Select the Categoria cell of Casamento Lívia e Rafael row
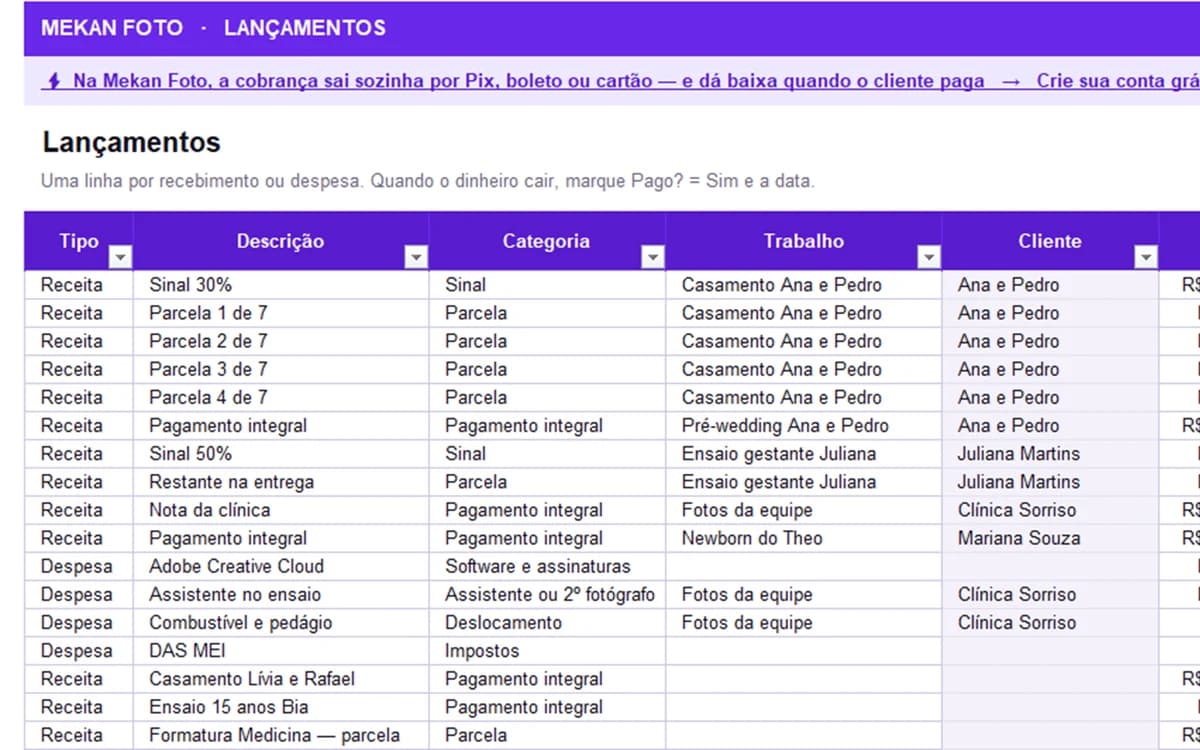 547,679
